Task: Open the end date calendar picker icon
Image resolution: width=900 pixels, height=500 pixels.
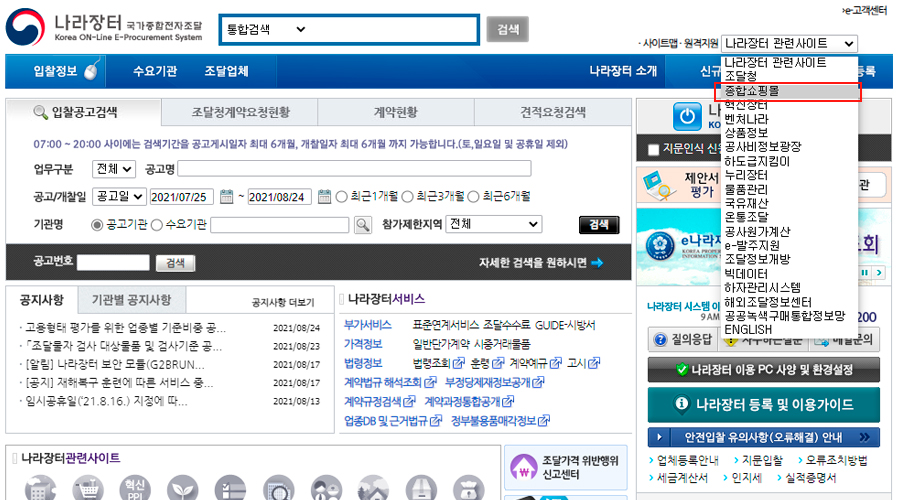Action: (324, 196)
